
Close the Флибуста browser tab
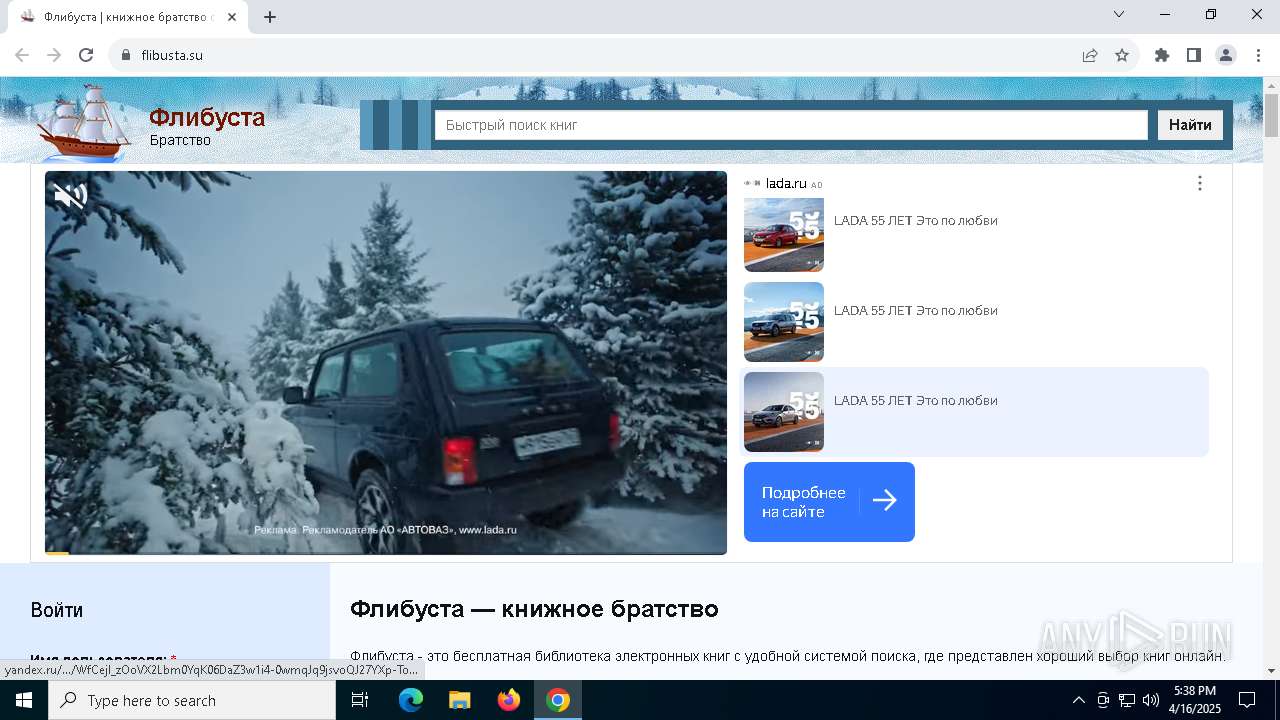pyautogui.click(x=232, y=17)
